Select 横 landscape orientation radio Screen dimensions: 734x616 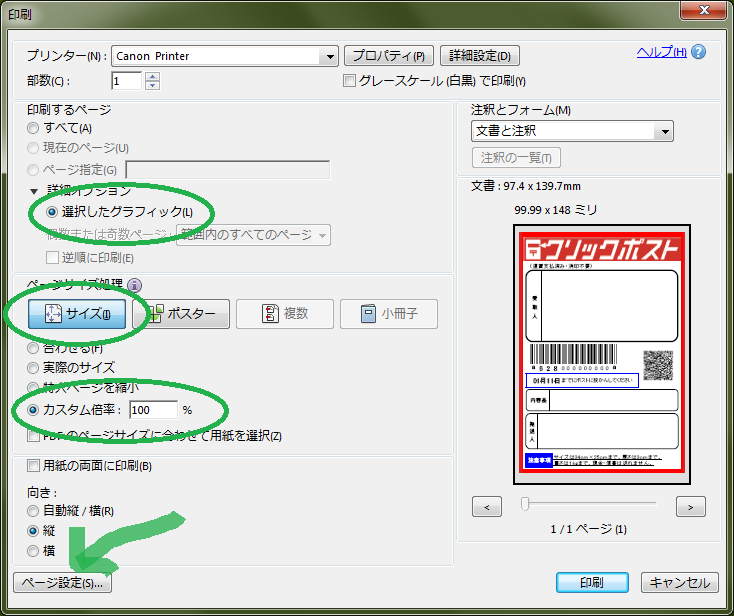click(33, 551)
